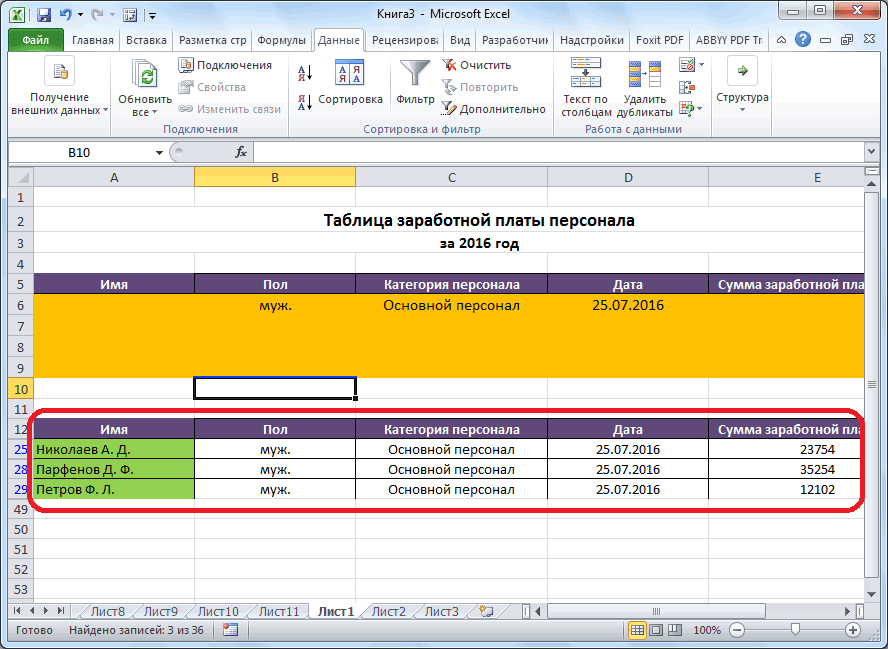The image size is (888, 649).
Task: Click Advanced filter (Дополнительно)
Action: (x=488, y=108)
